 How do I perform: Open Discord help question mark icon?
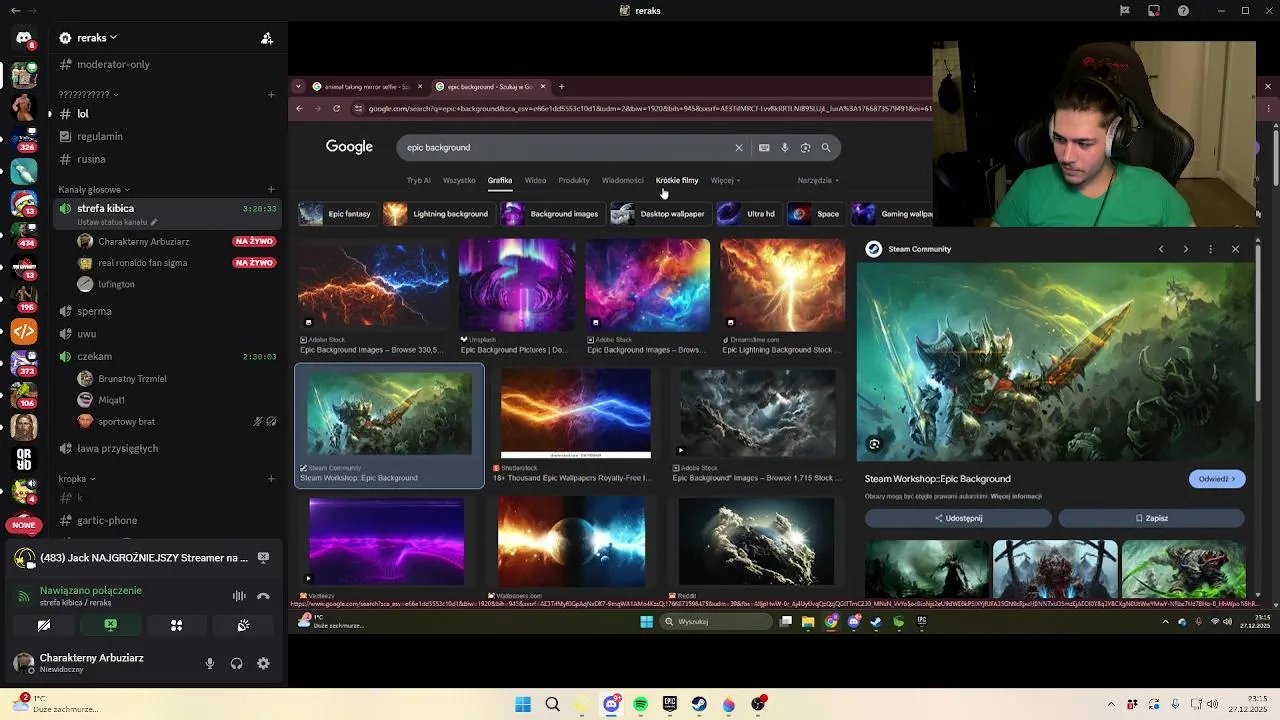[1184, 11]
